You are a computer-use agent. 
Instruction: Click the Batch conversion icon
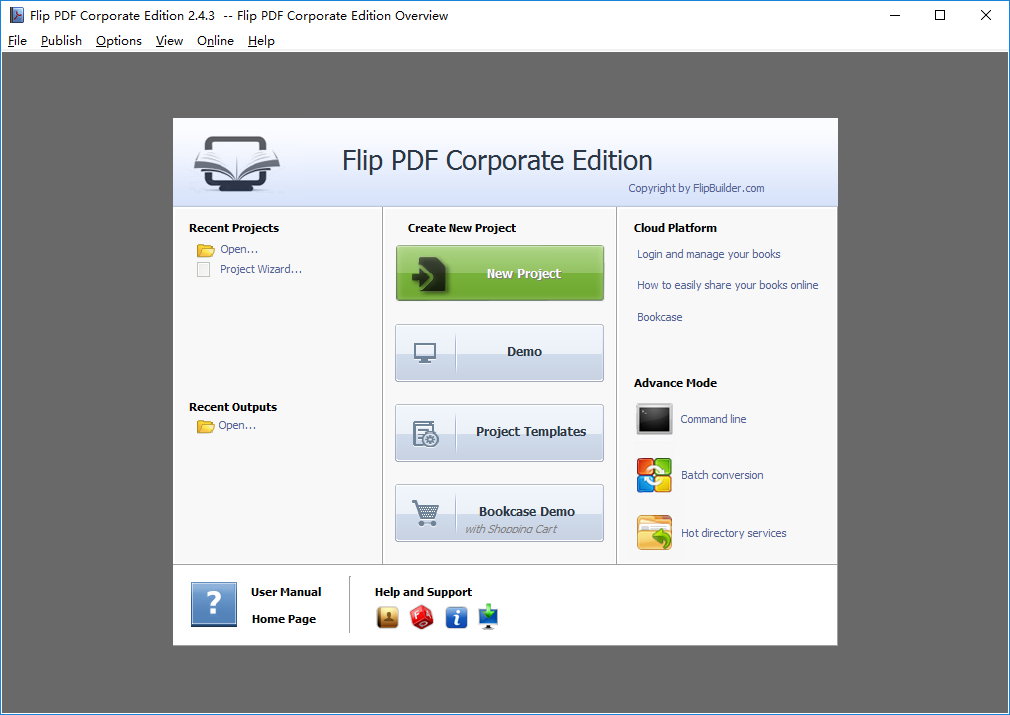[654, 475]
